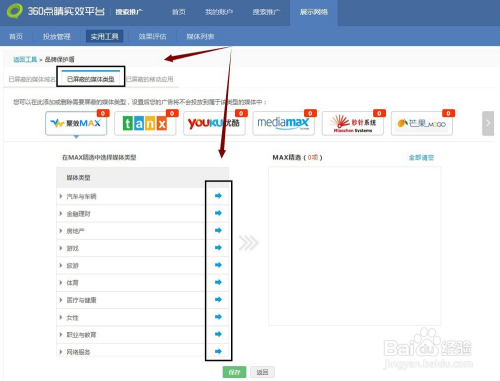Open 我的账户 in the top navigation

(219, 12)
